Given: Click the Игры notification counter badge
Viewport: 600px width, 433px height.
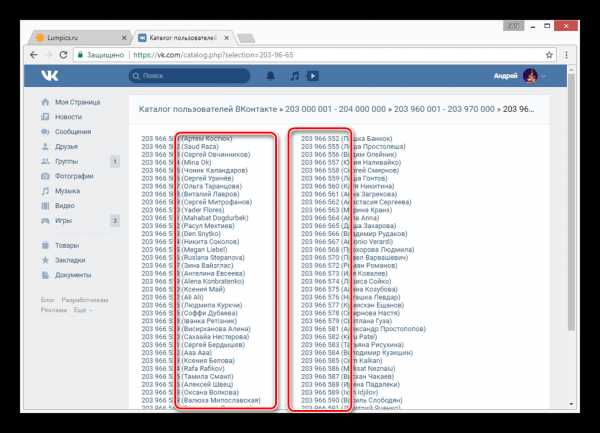Looking at the screenshot, I should [115, 220].
